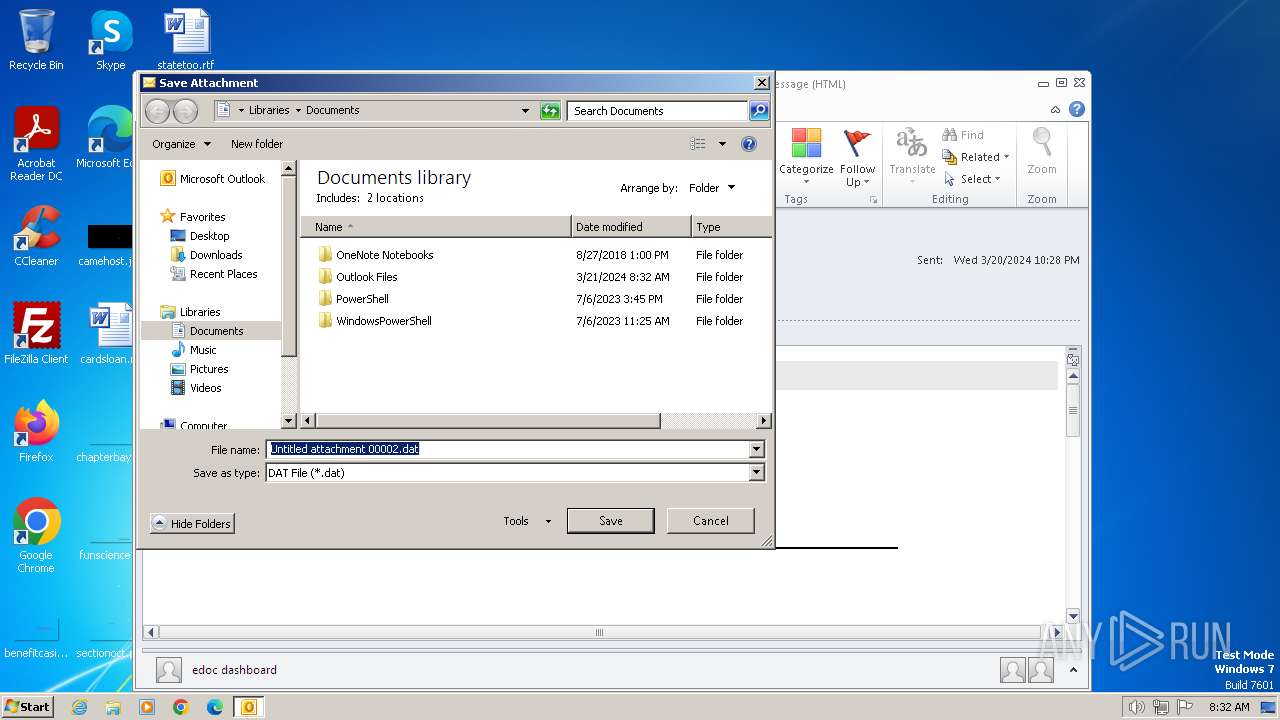The height and width of the screenshot is (720, 1280).
Task: Click the edoc dashboard contact picture
Action: [169, 670]
